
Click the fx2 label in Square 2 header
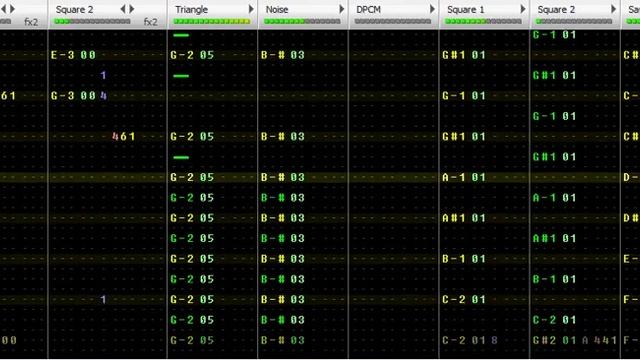point(151,22)
